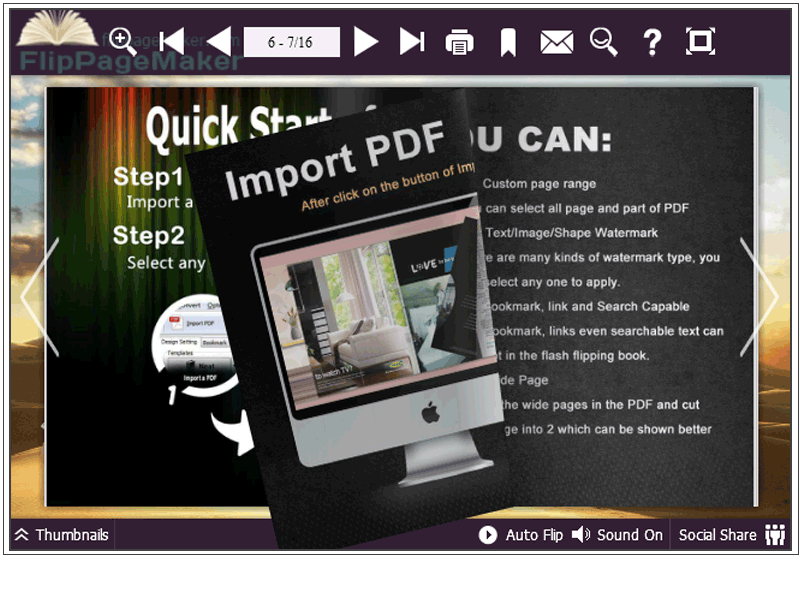Click the zoom in magnifier icon
Image resolution: width=800 pixels, height=600 pixels.
pyautogui.click(x=123, y=41)
